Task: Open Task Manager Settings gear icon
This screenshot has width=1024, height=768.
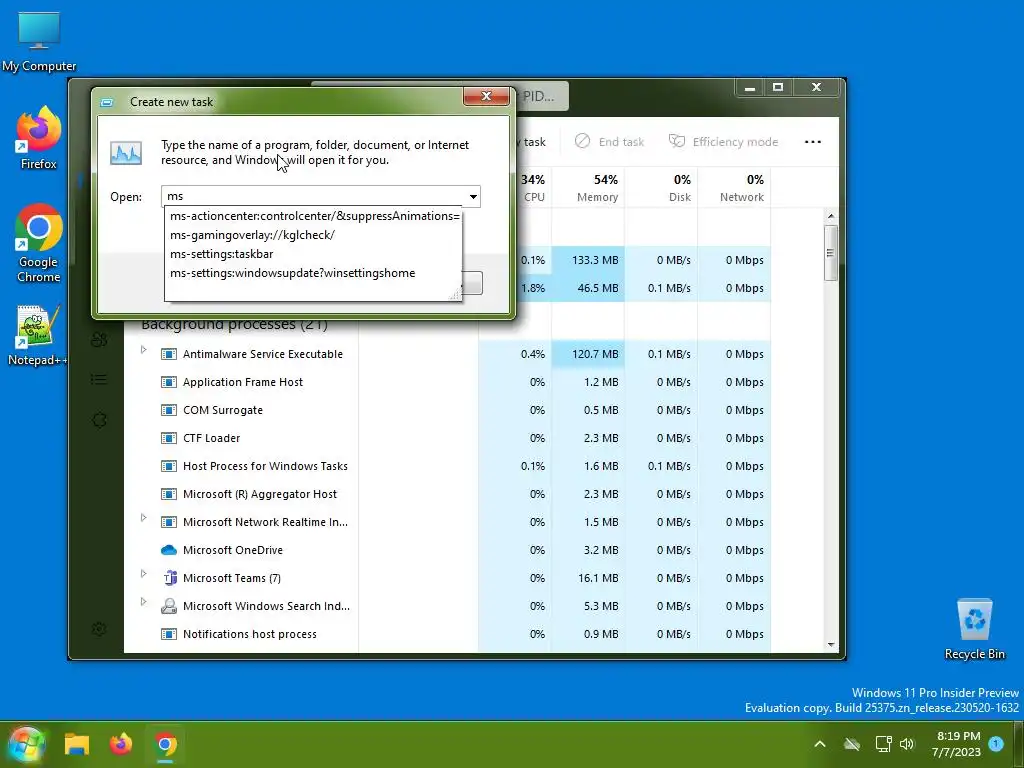Action: click(x=99, y=629)
